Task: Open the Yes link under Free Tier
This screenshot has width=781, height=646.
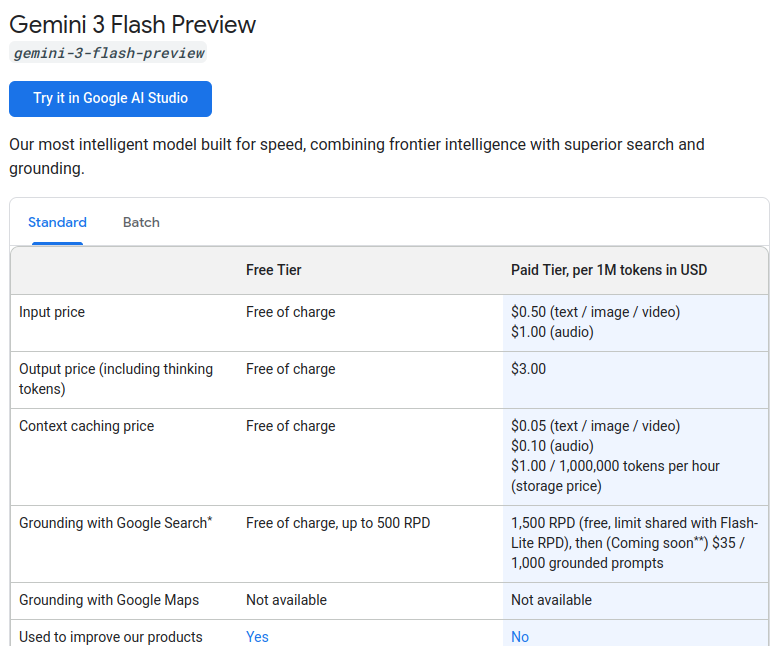Action: point(257,637)
